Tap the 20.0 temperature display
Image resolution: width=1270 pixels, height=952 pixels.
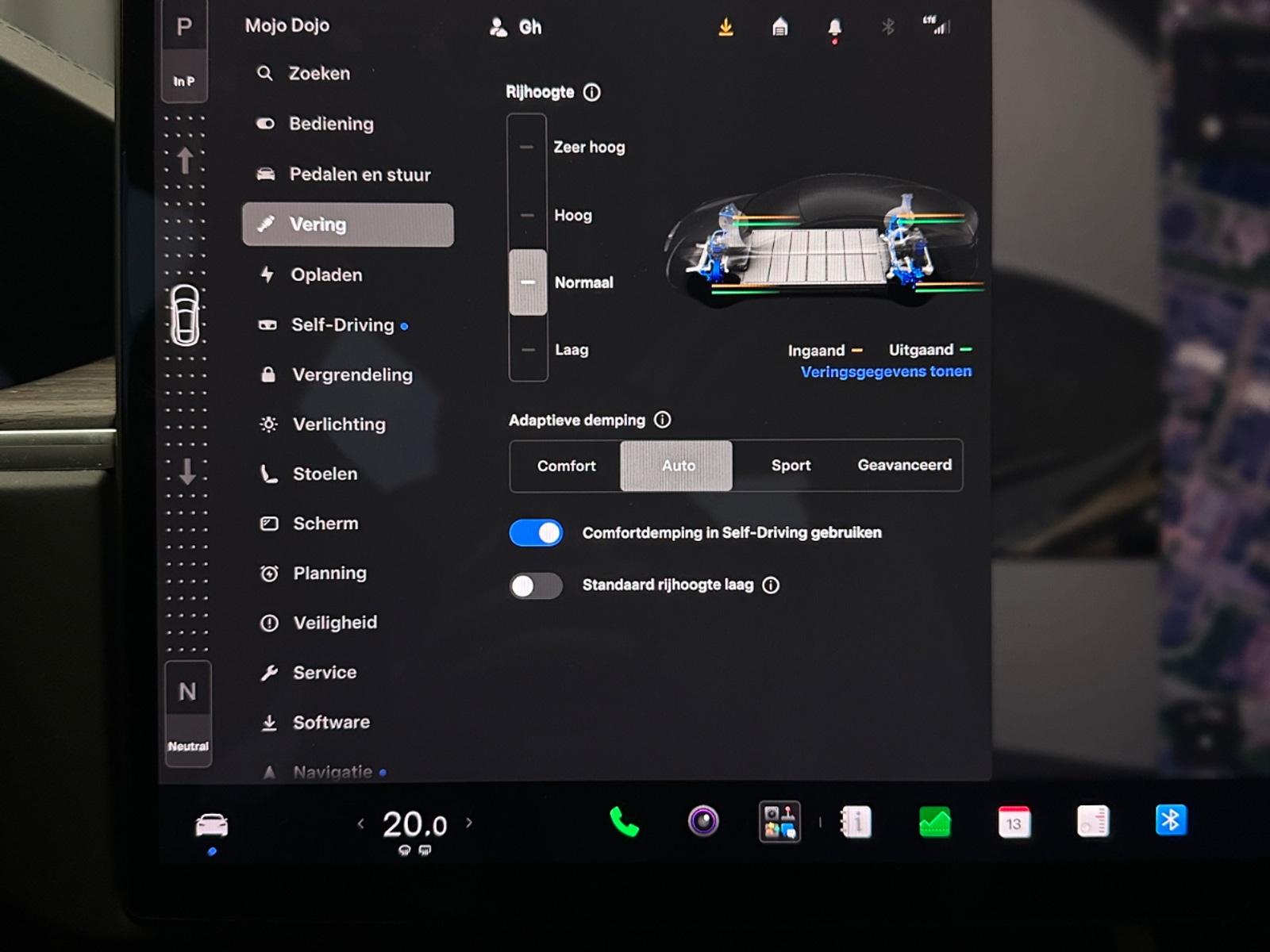click(414, 825)
